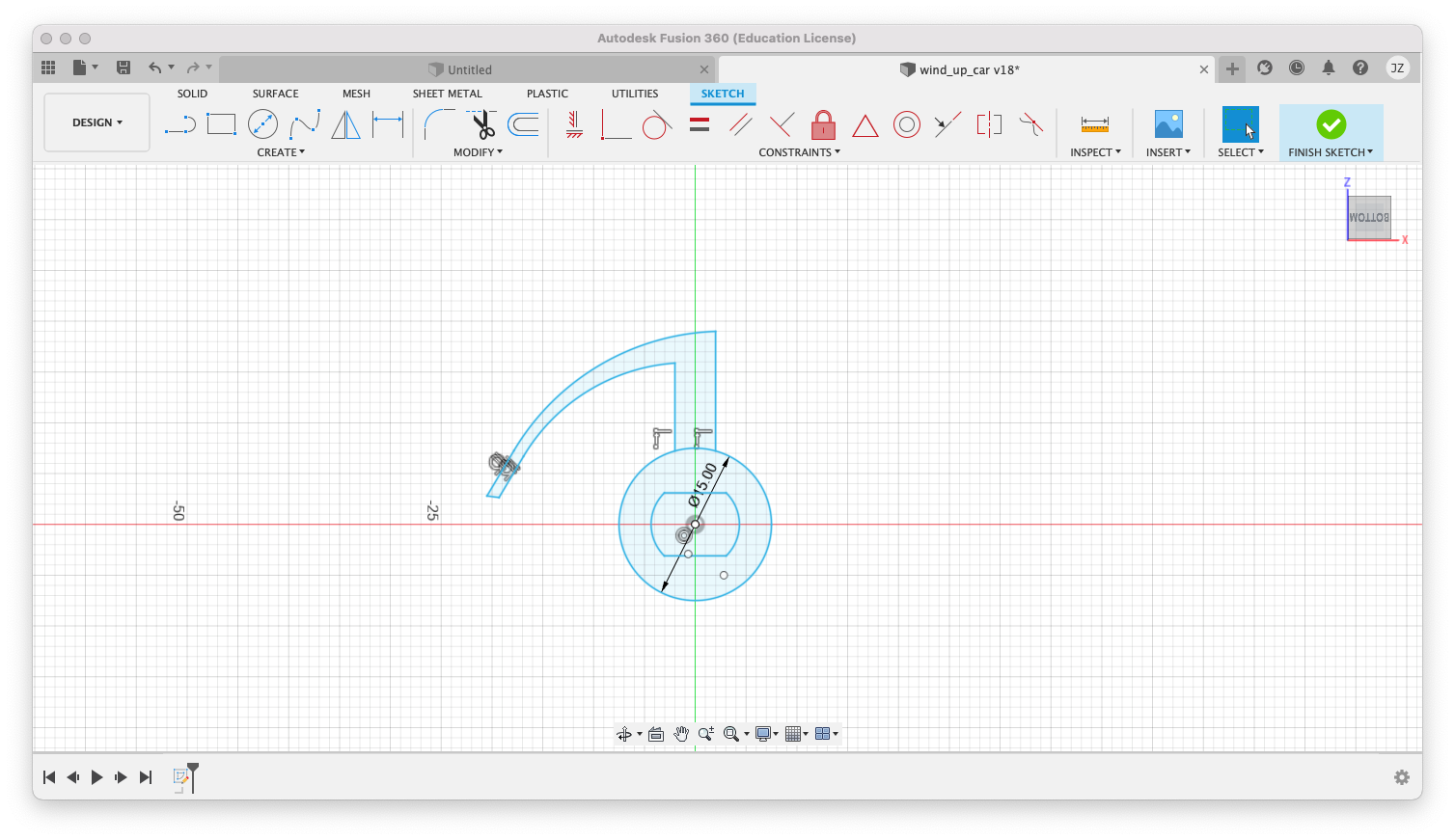Screen dimensions: 1455x840
Task: Expand the Create menu
Action: pos(281,152)
